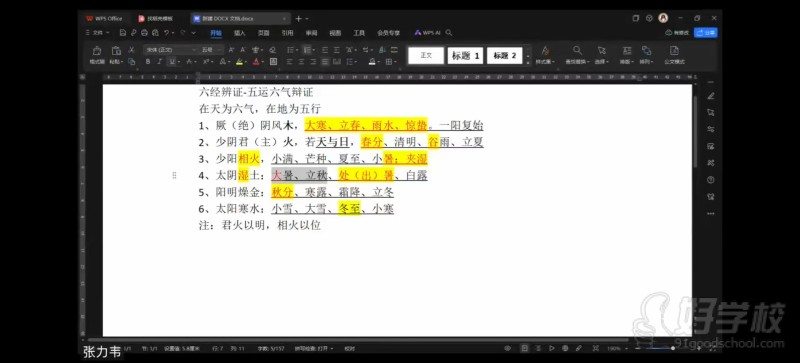Switch to the 引用 (References) tab

(287, 33)
